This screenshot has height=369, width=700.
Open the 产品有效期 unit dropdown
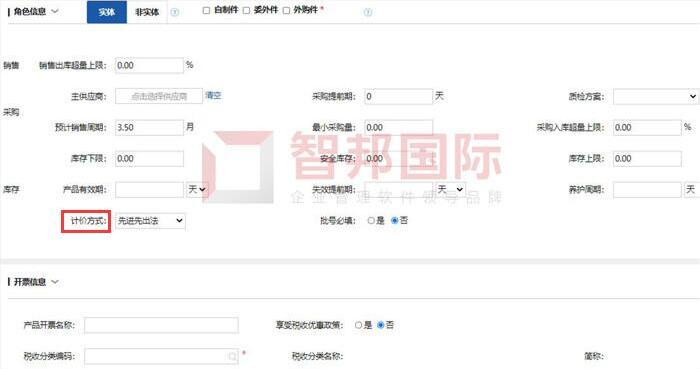pyautogui.click(x=197, y=190)
